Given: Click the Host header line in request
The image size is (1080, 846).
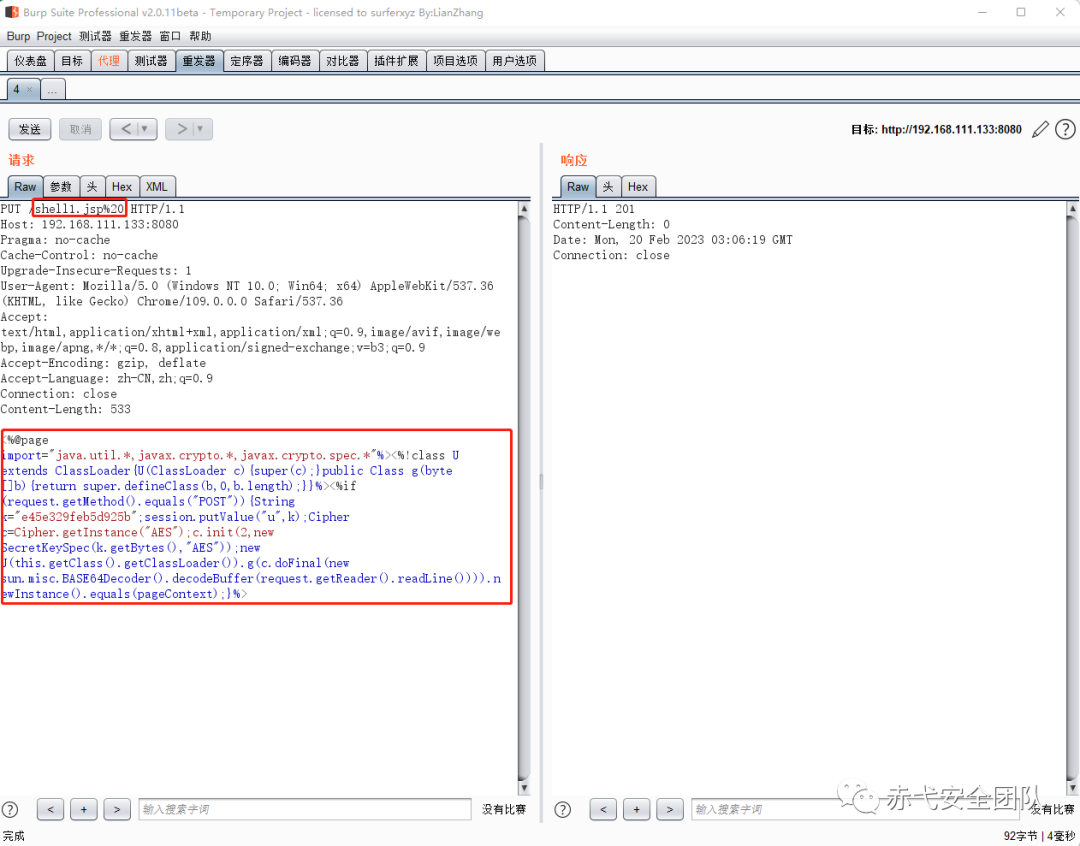Looking at the screenshot, I should click(x=90, y=225).
